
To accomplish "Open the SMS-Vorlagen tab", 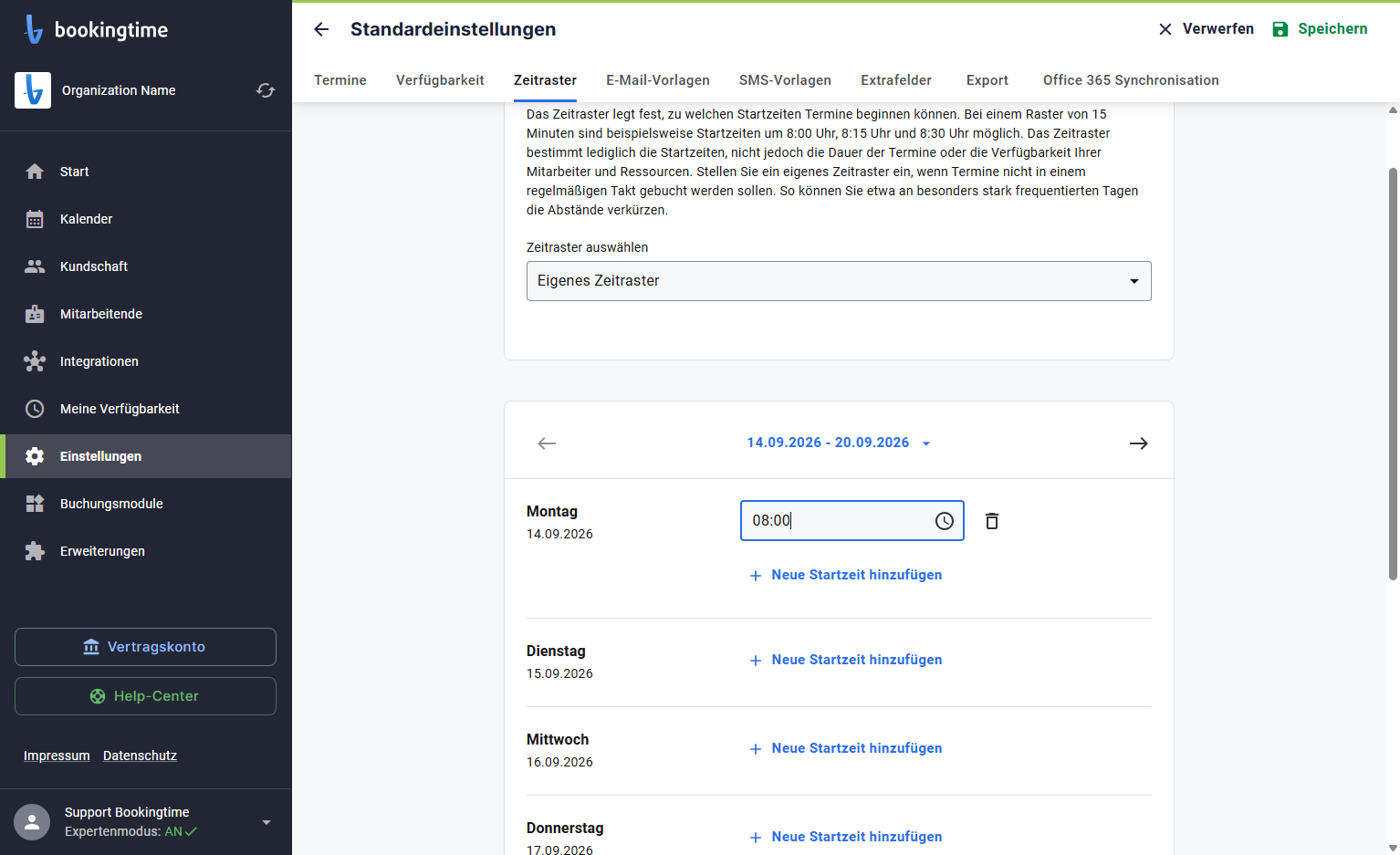I will pyautogui.click(x=785, y=80).
